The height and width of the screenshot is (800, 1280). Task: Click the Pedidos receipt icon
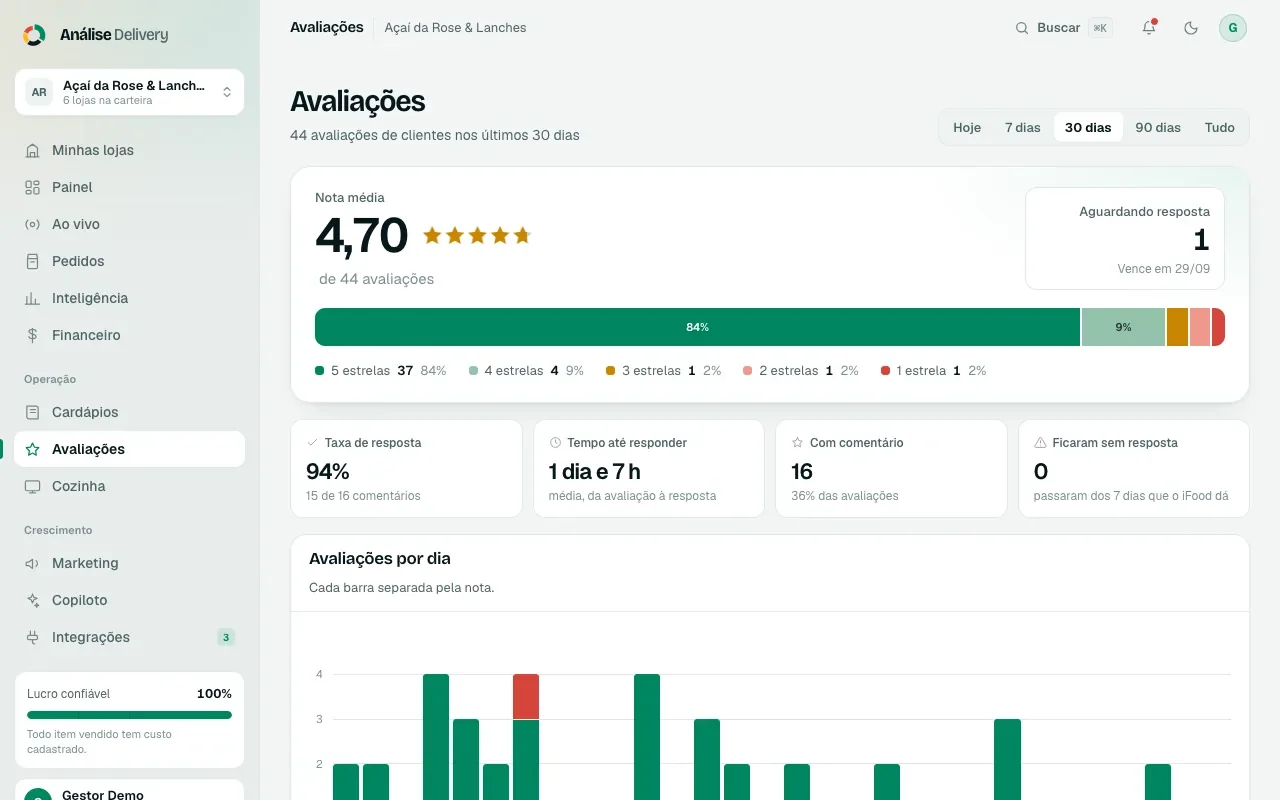pos(32,261)
